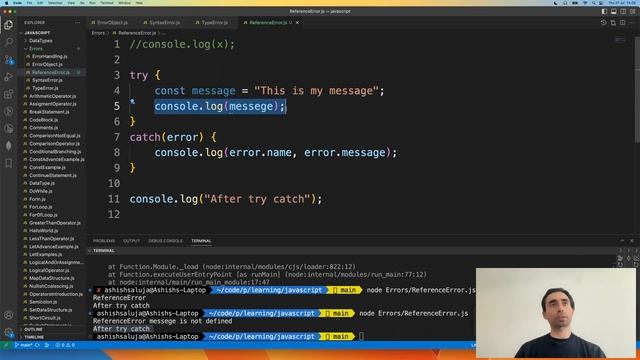Collapse the Errors folder
Image resolution: width=640 pixels, height=360 pixels.
[x=36, y=49]
